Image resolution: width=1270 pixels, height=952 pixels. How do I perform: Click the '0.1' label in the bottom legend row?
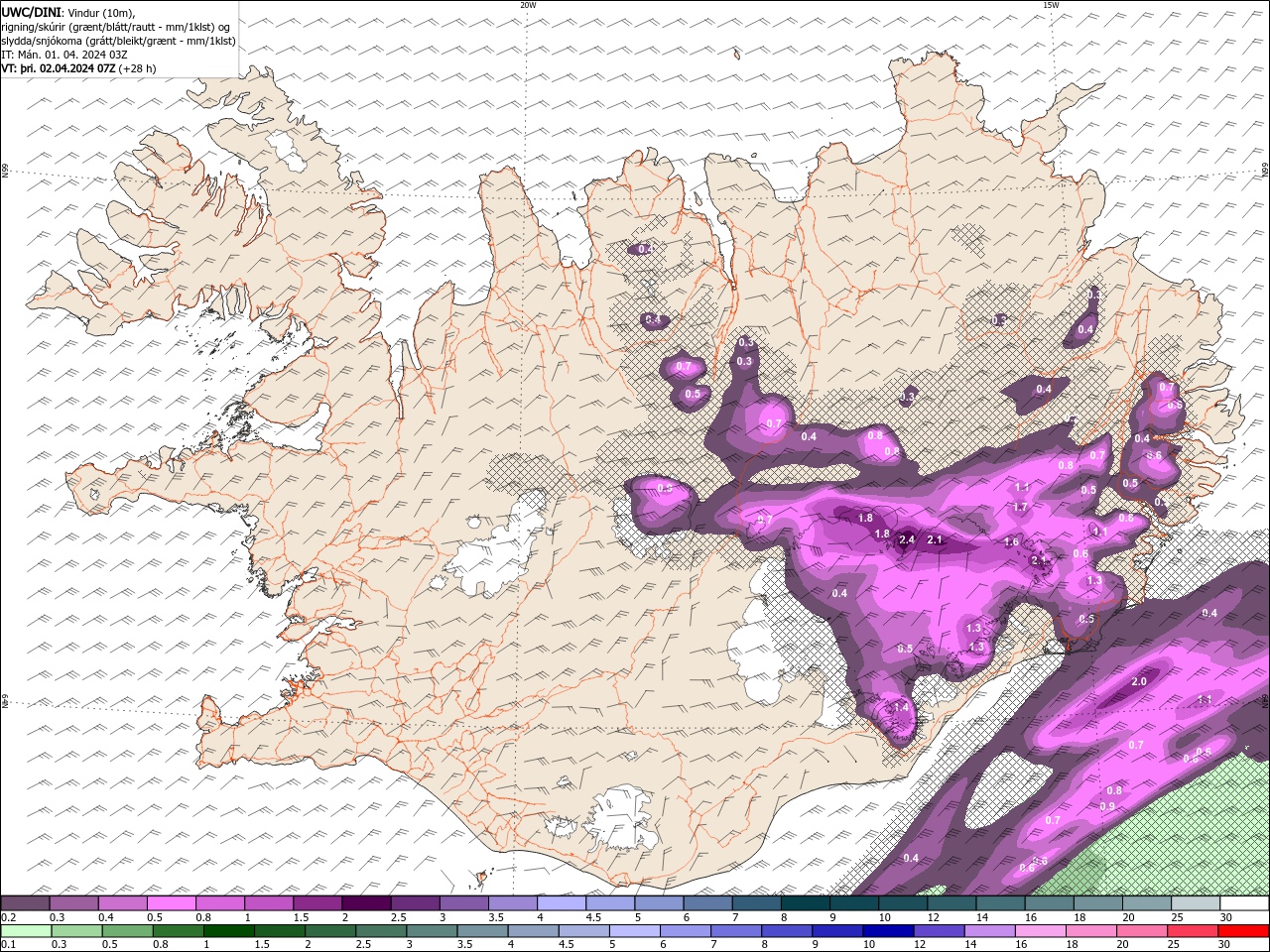point(8,945)
